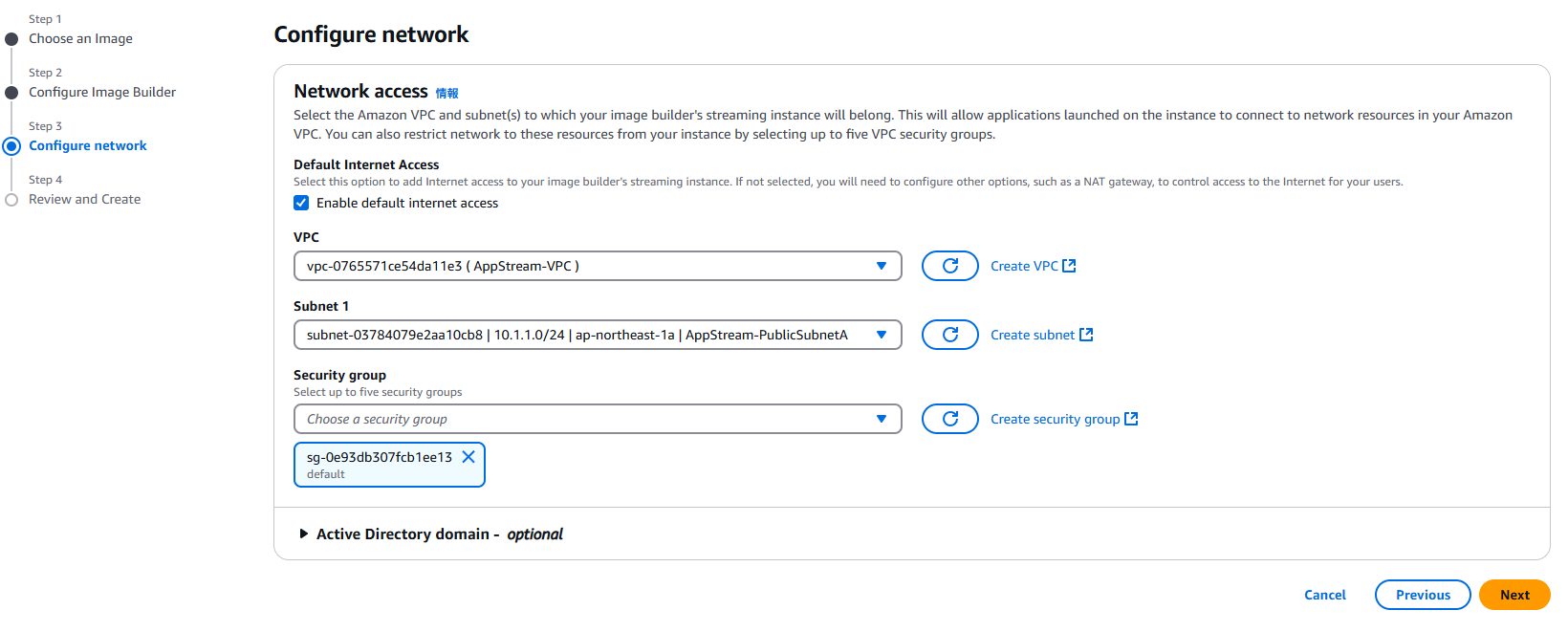Expand Active Directory domain section
Screen dimensions: 1568x632
304,534
